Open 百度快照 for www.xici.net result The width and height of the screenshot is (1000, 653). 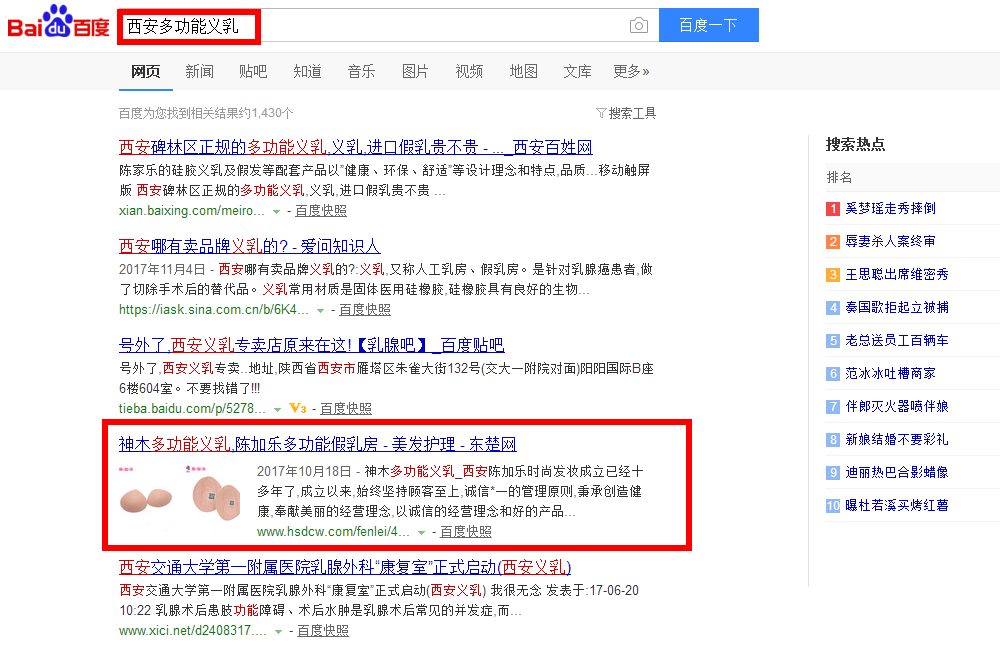coord(323,631)
